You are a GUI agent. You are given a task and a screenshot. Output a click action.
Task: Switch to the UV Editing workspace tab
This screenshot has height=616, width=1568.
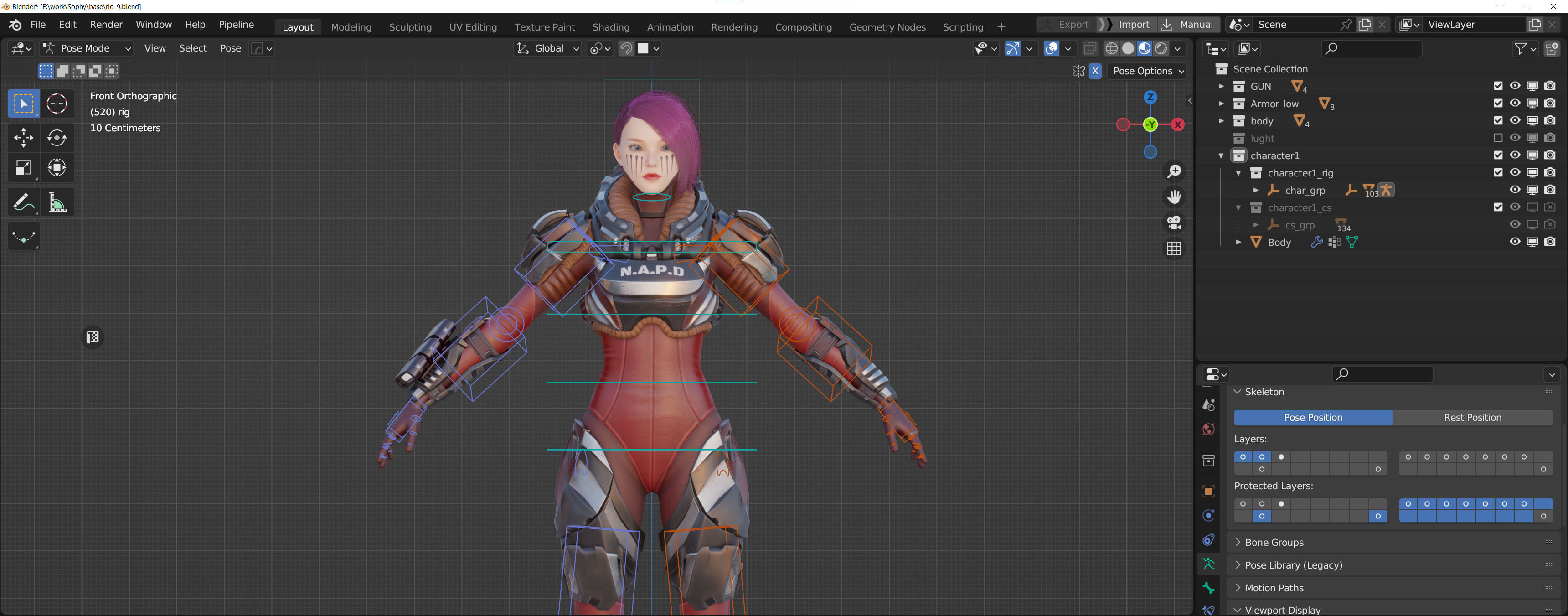pyautogui.click(x=473, y=27)
